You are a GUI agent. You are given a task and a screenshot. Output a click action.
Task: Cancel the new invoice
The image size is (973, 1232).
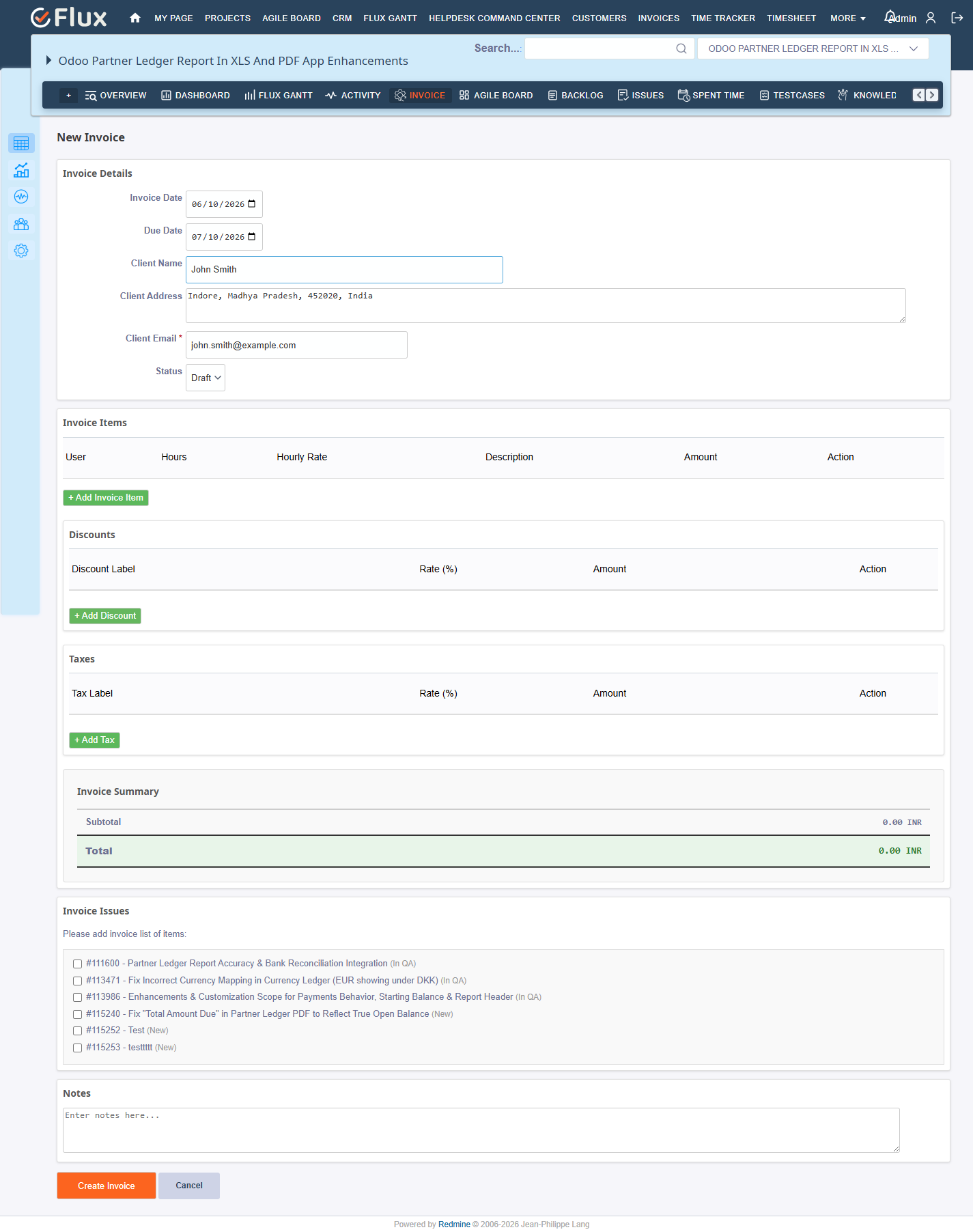189,1186
